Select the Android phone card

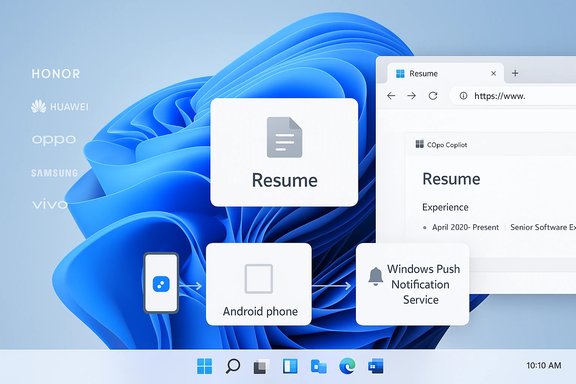(x=259, y=284)
